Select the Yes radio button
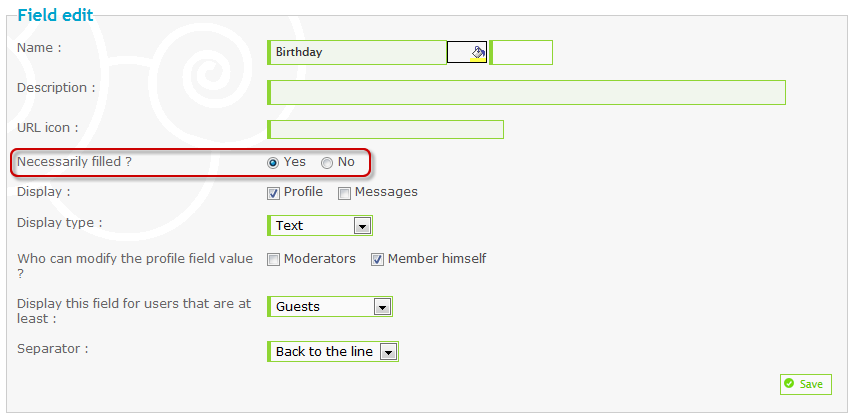This screenshot has height=419, width=854. click(273, 163)
